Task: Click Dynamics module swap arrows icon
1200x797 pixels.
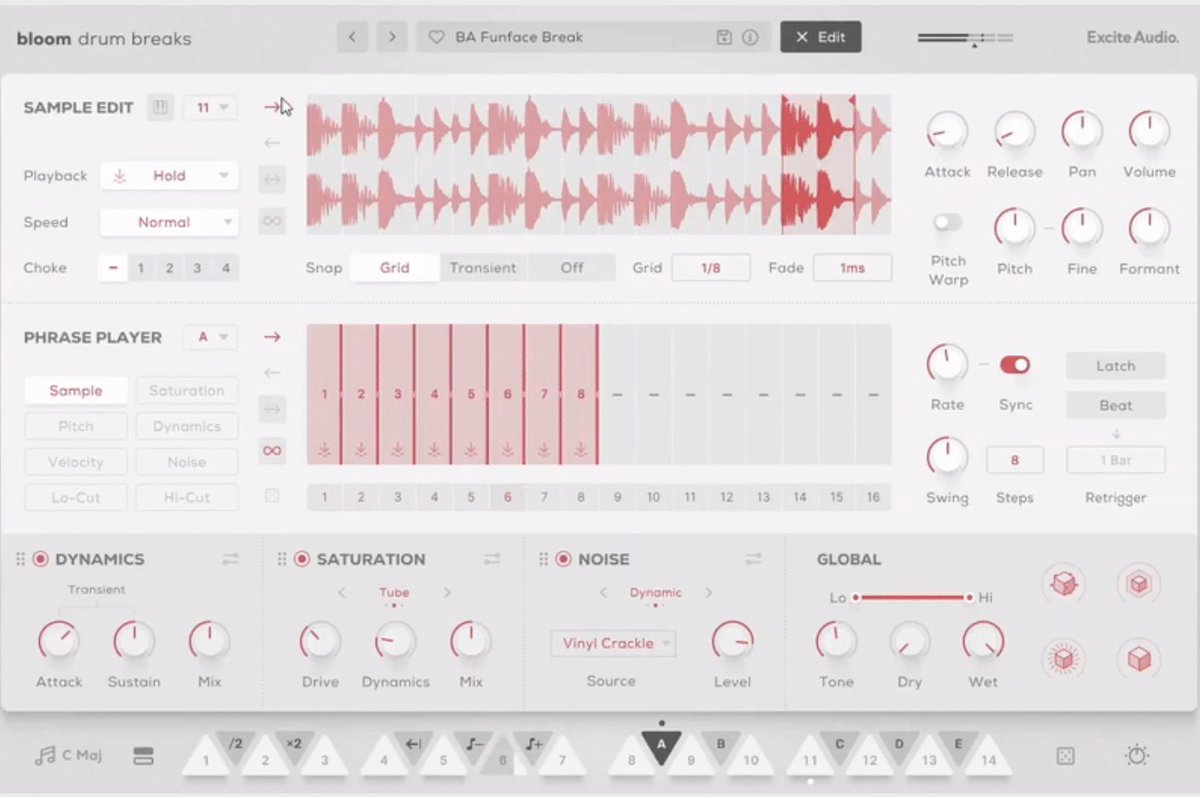Action: click(231, 559)
